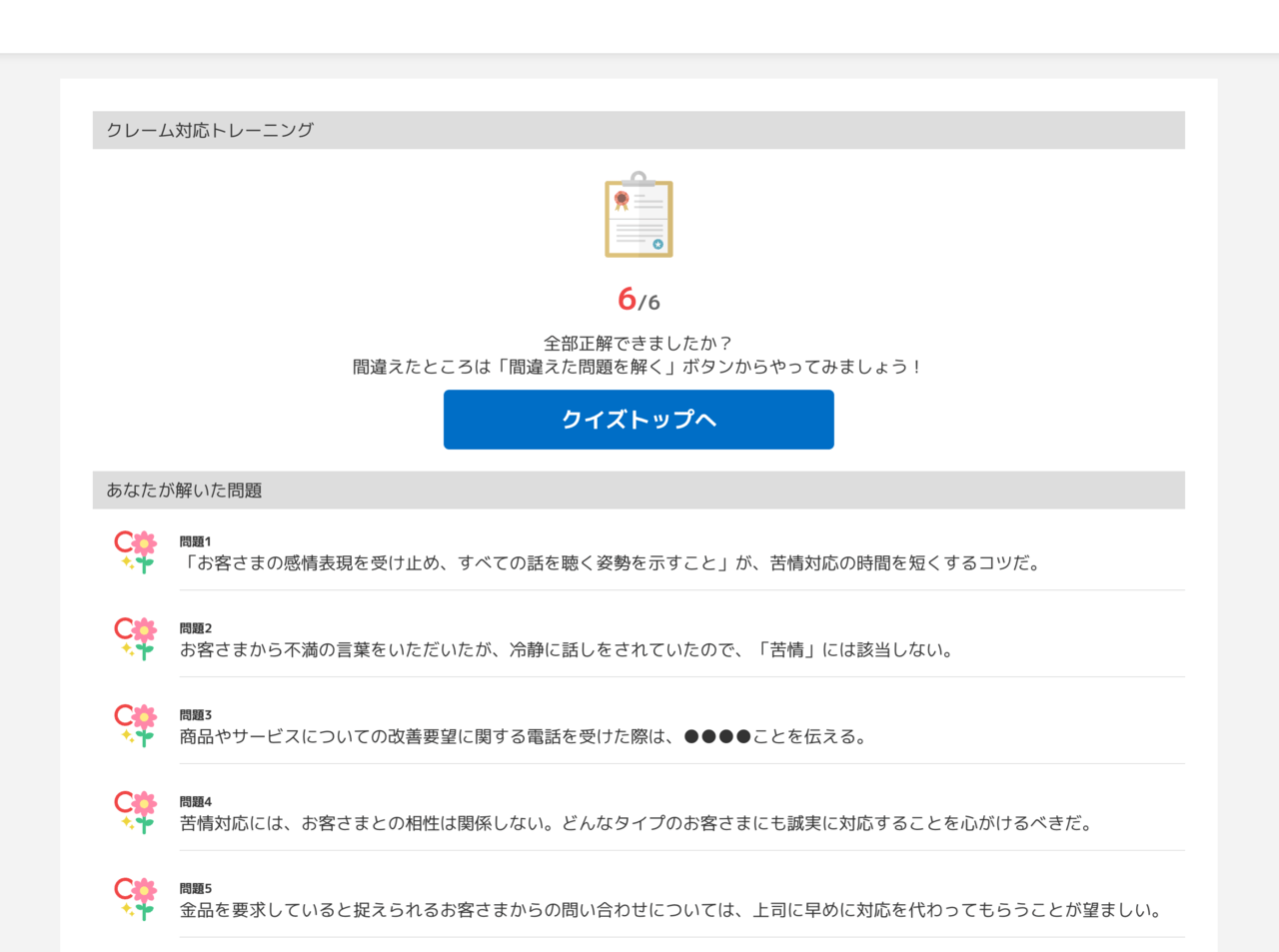
Task: Open 問題1 about お客さまの感情表現を受け止め
Action: (612, 563)
